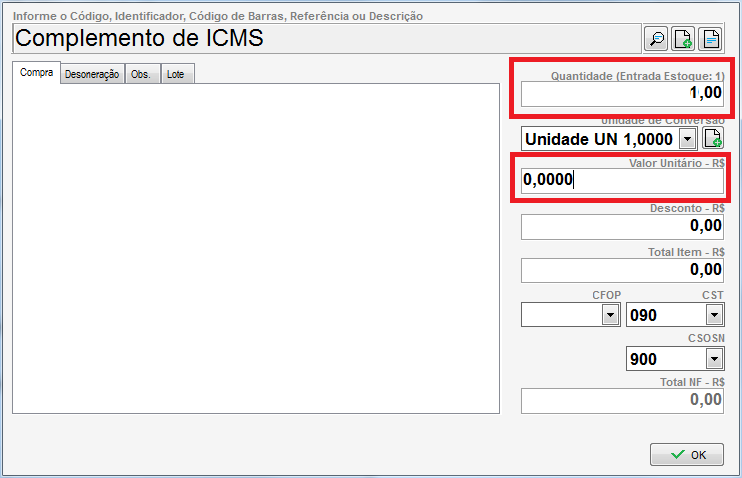
Task: Click add icon beside Unidade de Conversão
Action: [712, 138]
